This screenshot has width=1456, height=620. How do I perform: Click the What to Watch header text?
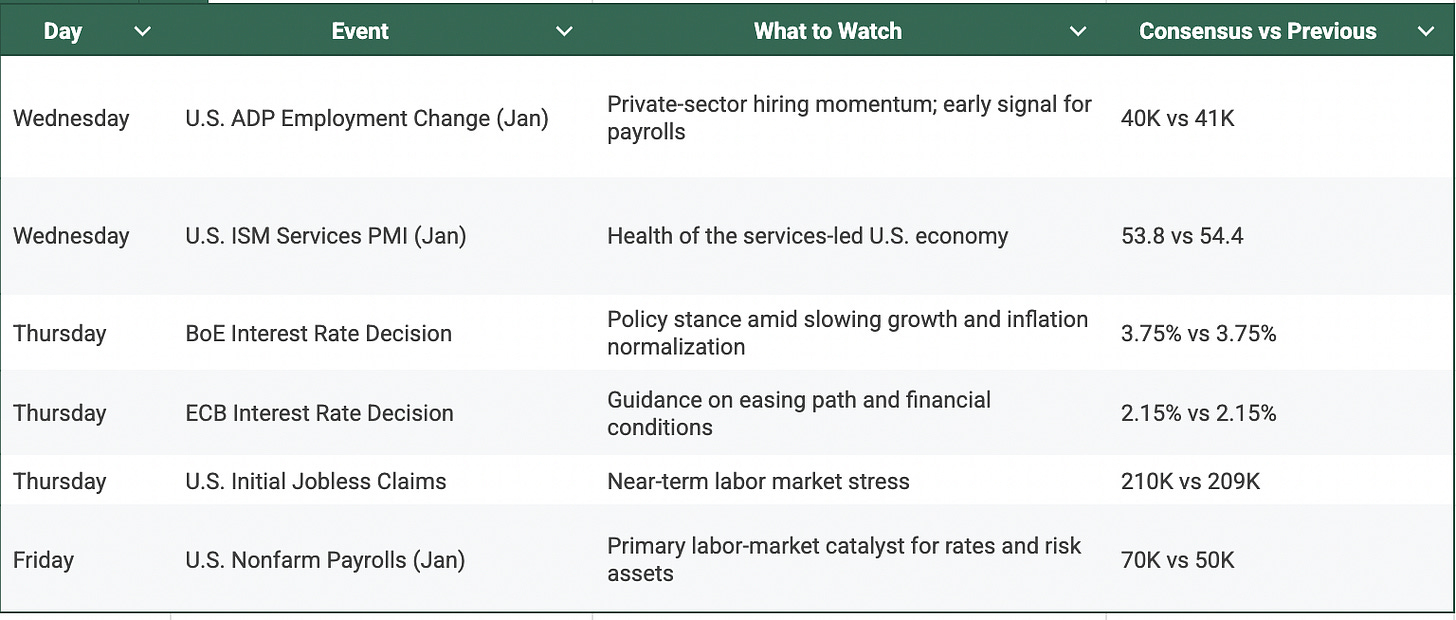coord(828,32)
